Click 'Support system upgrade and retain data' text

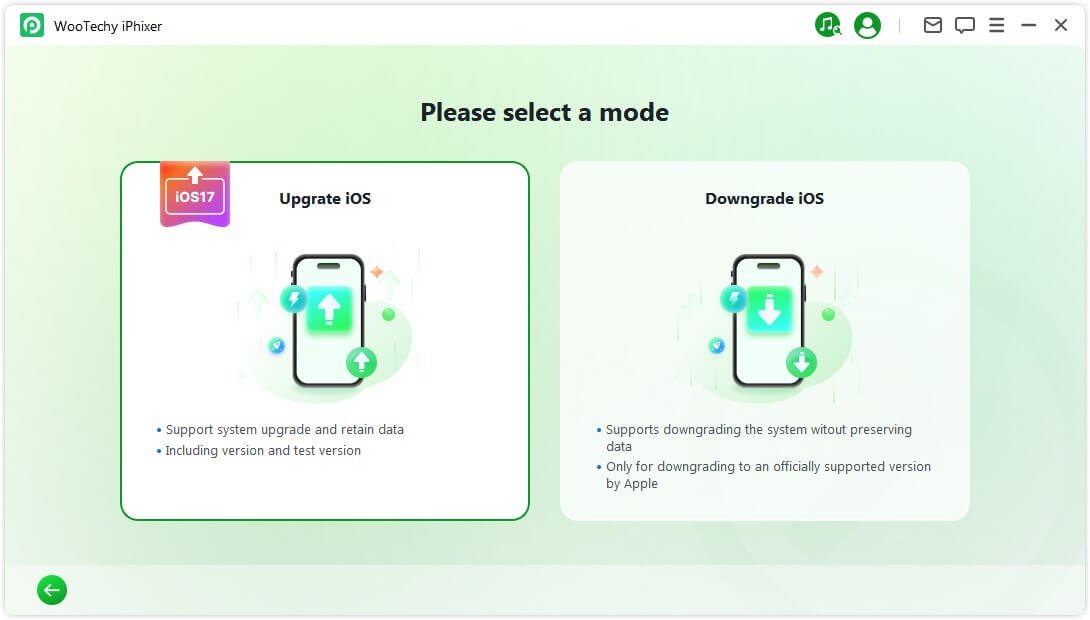(x=285, y=430)
